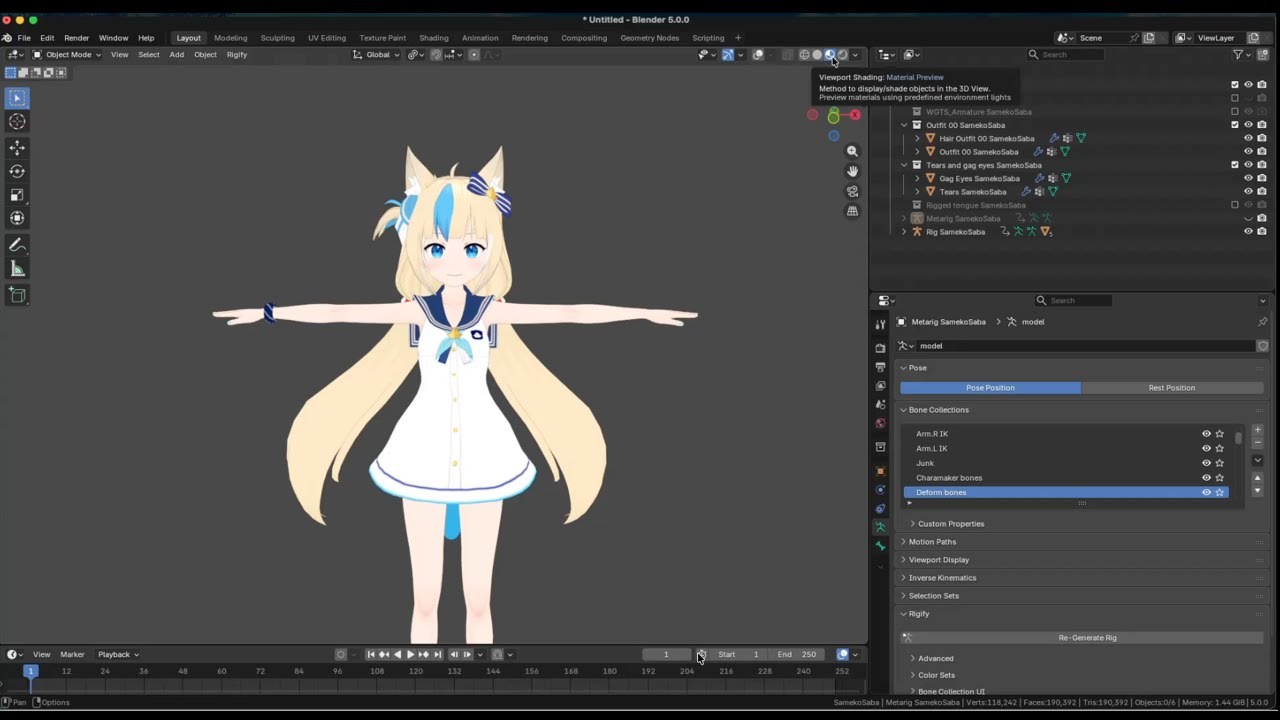Select the Rotate tool in the toolbar
Viewport: 1280px width, 720px height.
pyautogui.click(x=17, y=171)
